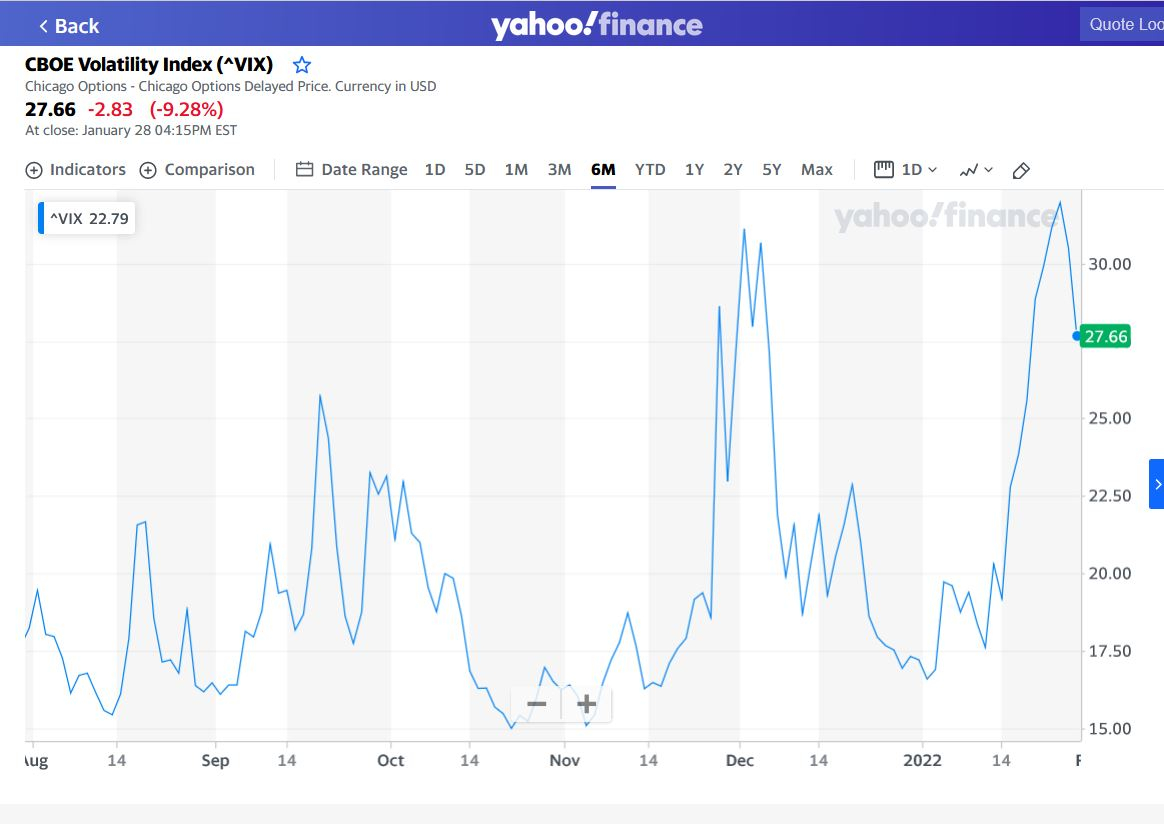Screen dimensions: 1164x824
Task: Click the Dec x-axis label
Action: pos(740,761)
